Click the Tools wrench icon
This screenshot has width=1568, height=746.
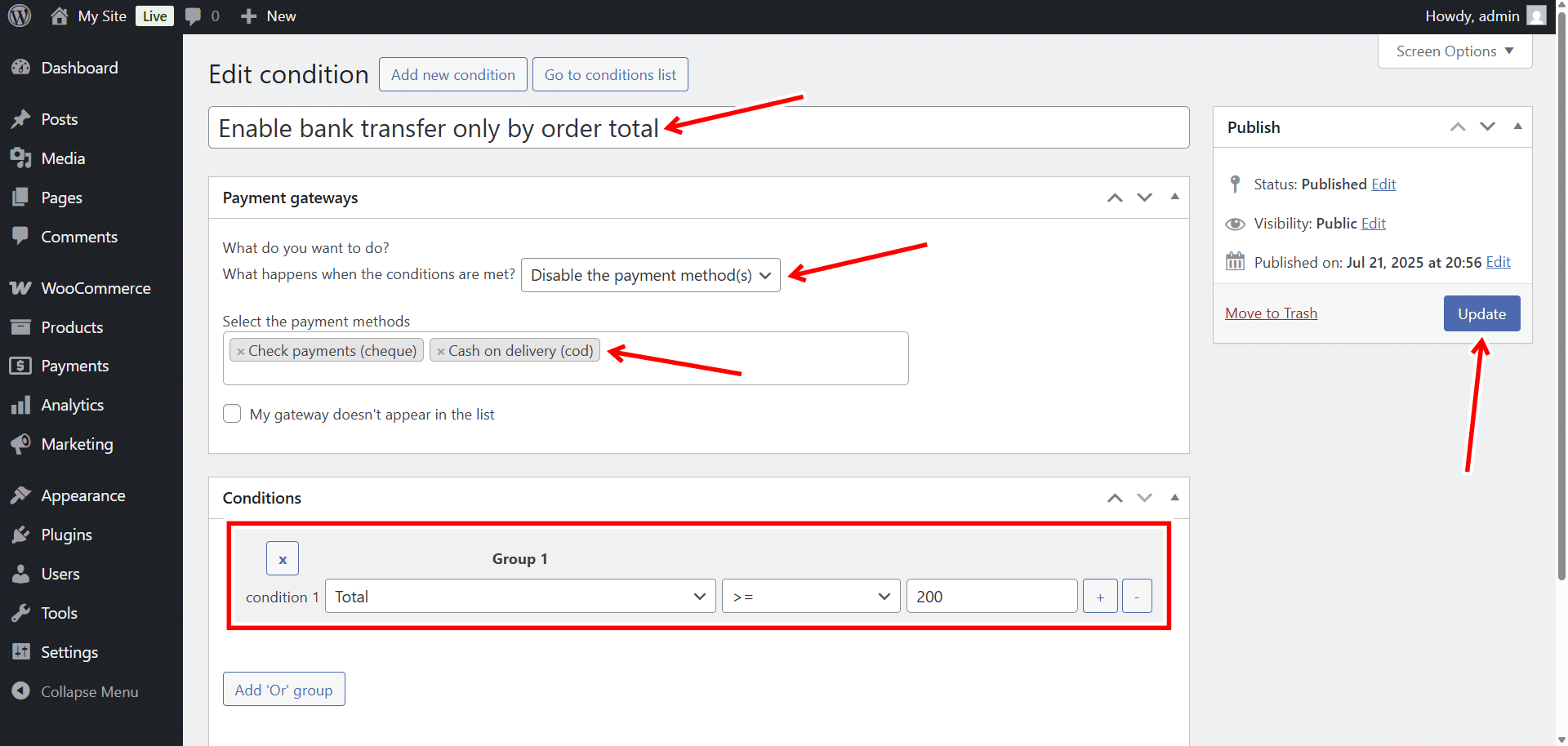pos(21,613)
